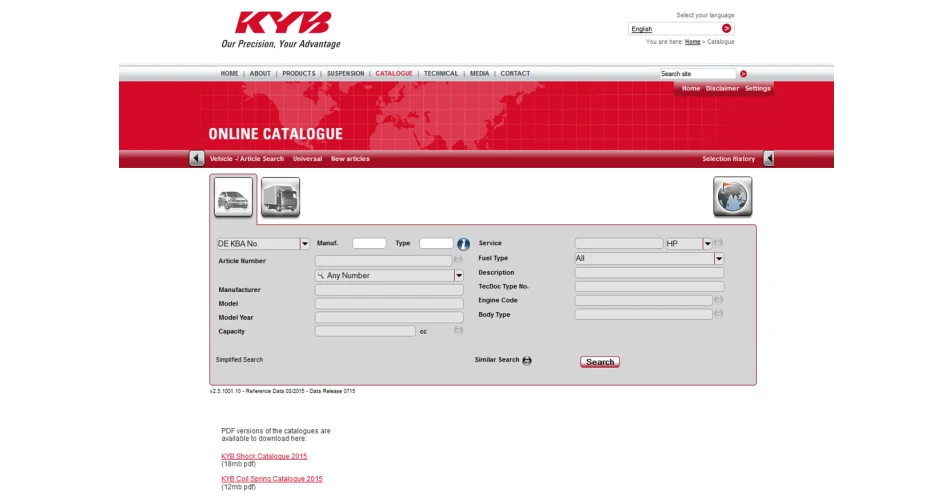
Task: Collapse the left navigation arrow icon
Action: pyautogui.click(x=197, y=158)
